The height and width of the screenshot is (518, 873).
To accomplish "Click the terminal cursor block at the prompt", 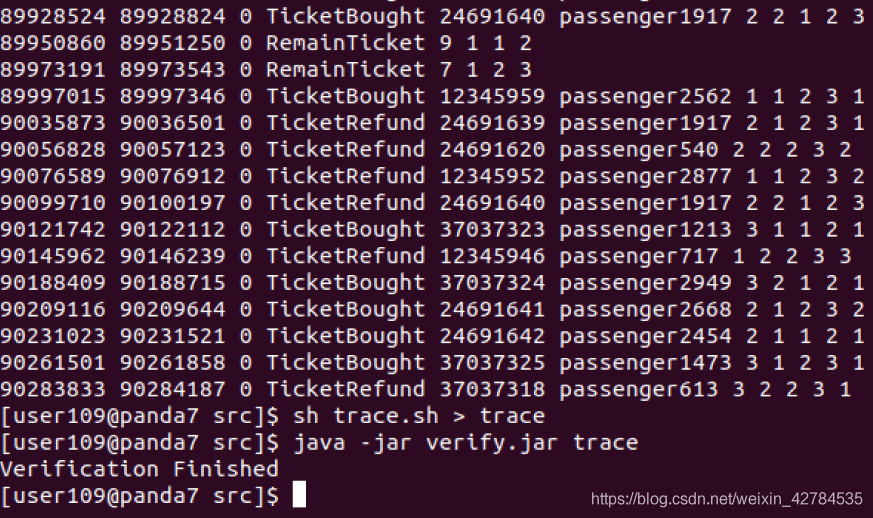I will point(299,494).
